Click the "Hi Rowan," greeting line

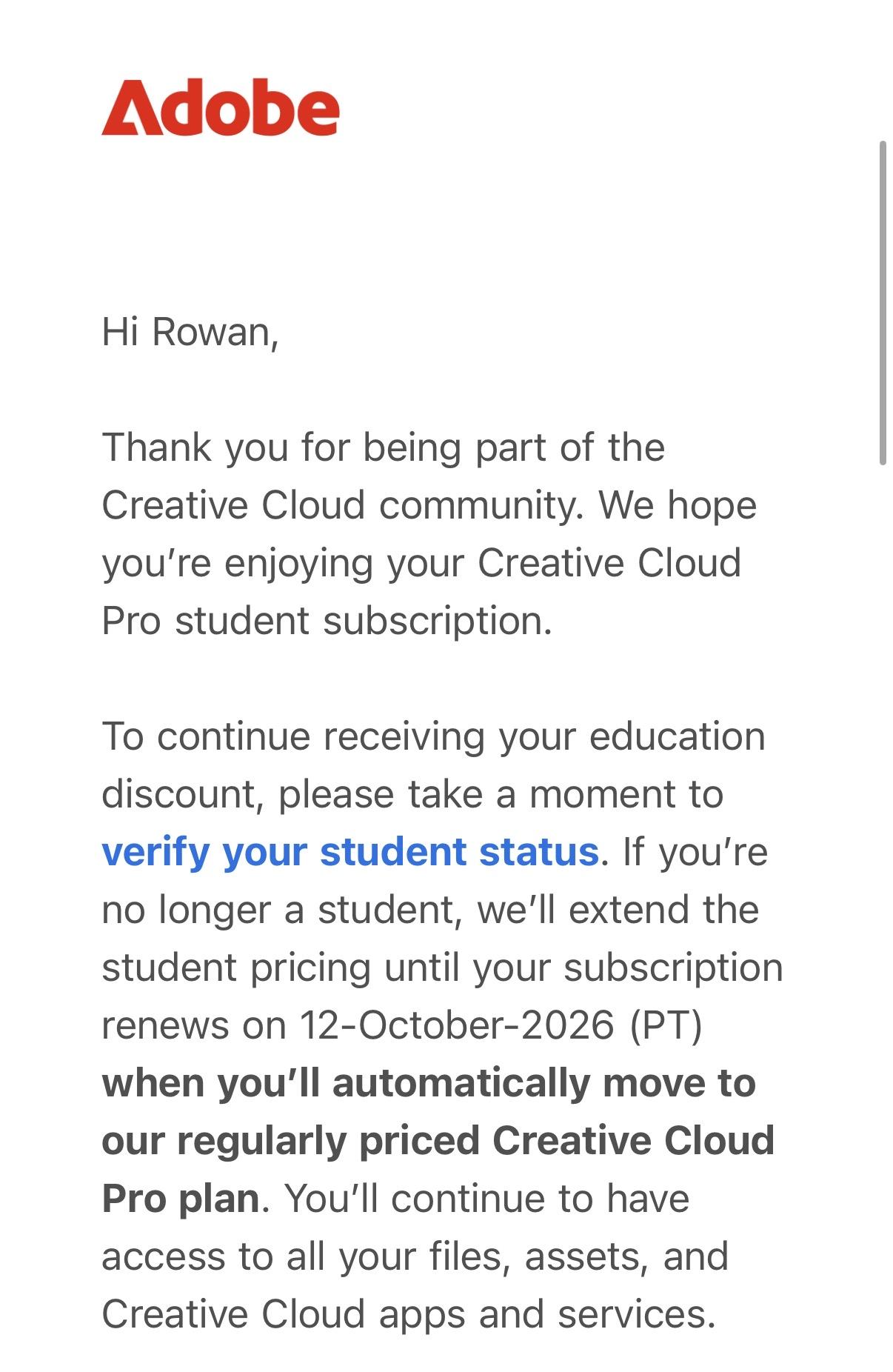pos(190,332)
